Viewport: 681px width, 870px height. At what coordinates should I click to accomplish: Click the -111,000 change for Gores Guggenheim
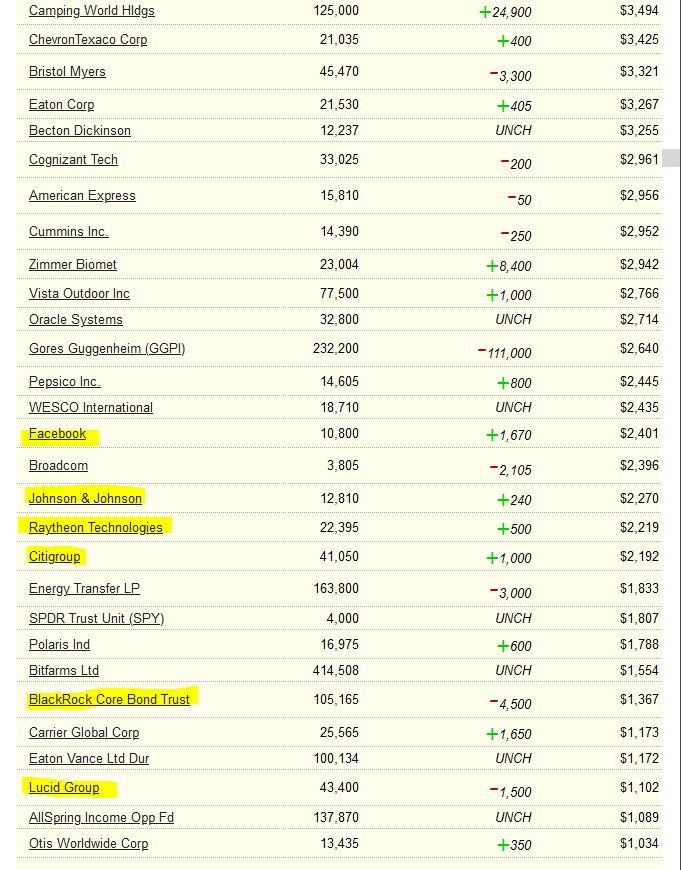pyautogui.click(x=505, y=353)
